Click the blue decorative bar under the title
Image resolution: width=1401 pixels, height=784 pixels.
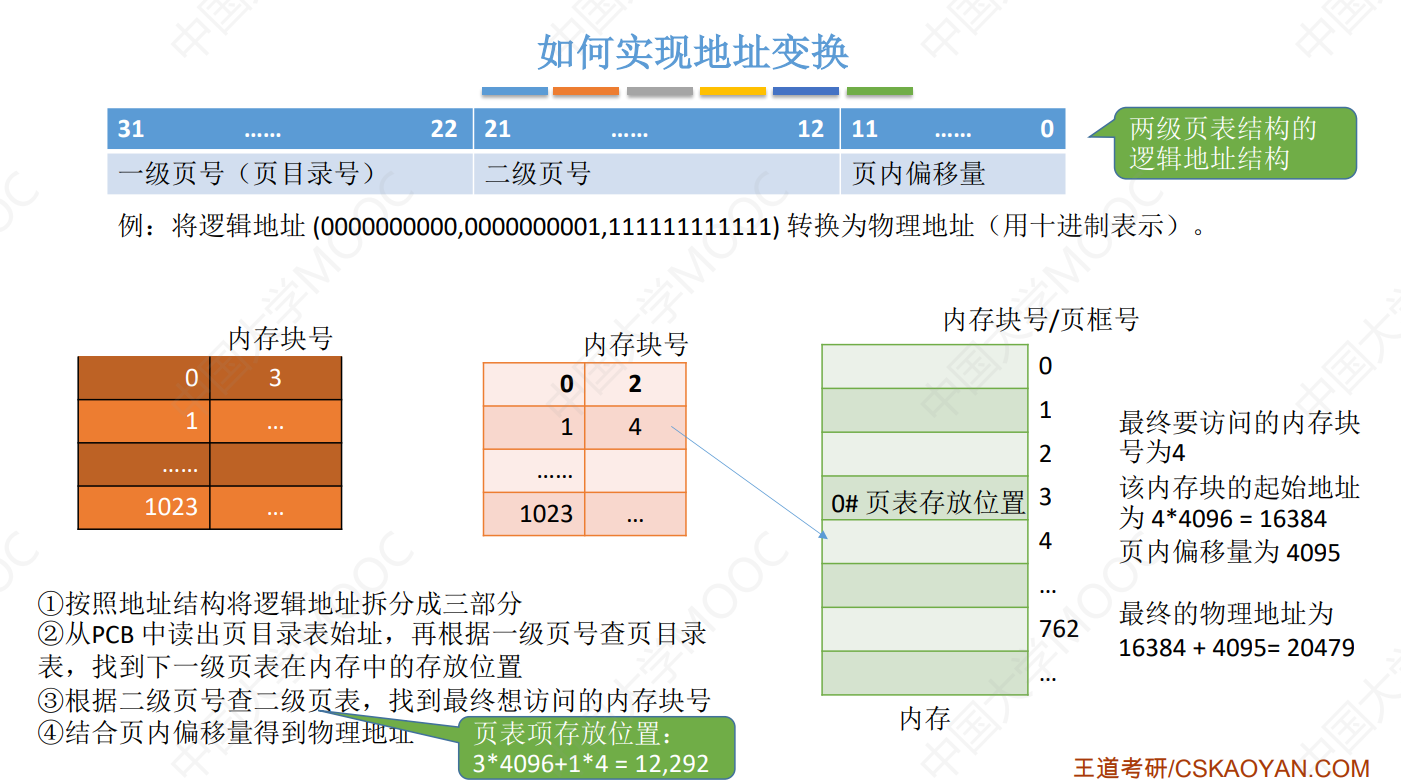click(x=514, y=91)
